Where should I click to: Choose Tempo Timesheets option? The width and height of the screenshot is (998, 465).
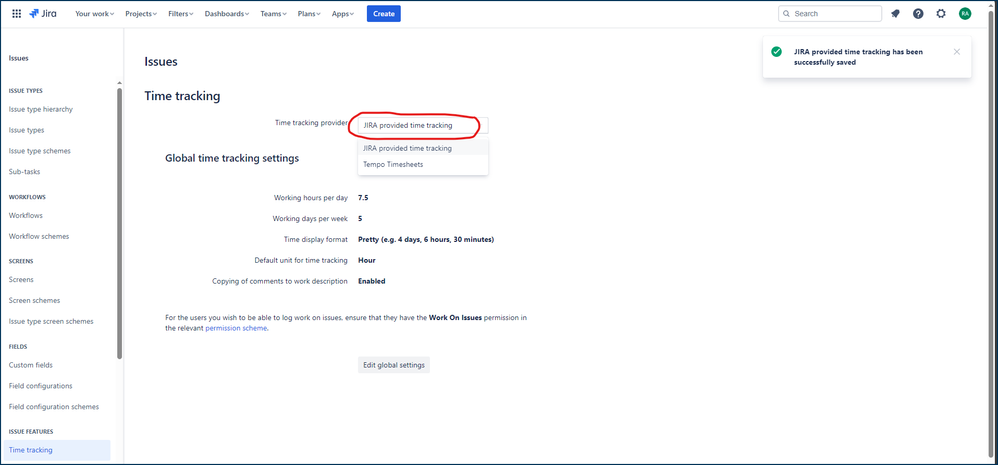coord(423,164)
